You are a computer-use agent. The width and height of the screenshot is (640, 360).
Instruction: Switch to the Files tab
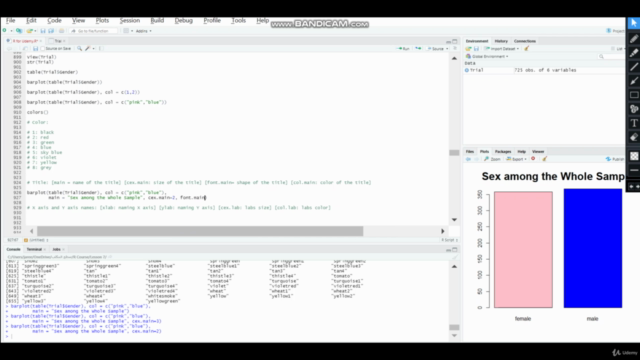point(470,151)
